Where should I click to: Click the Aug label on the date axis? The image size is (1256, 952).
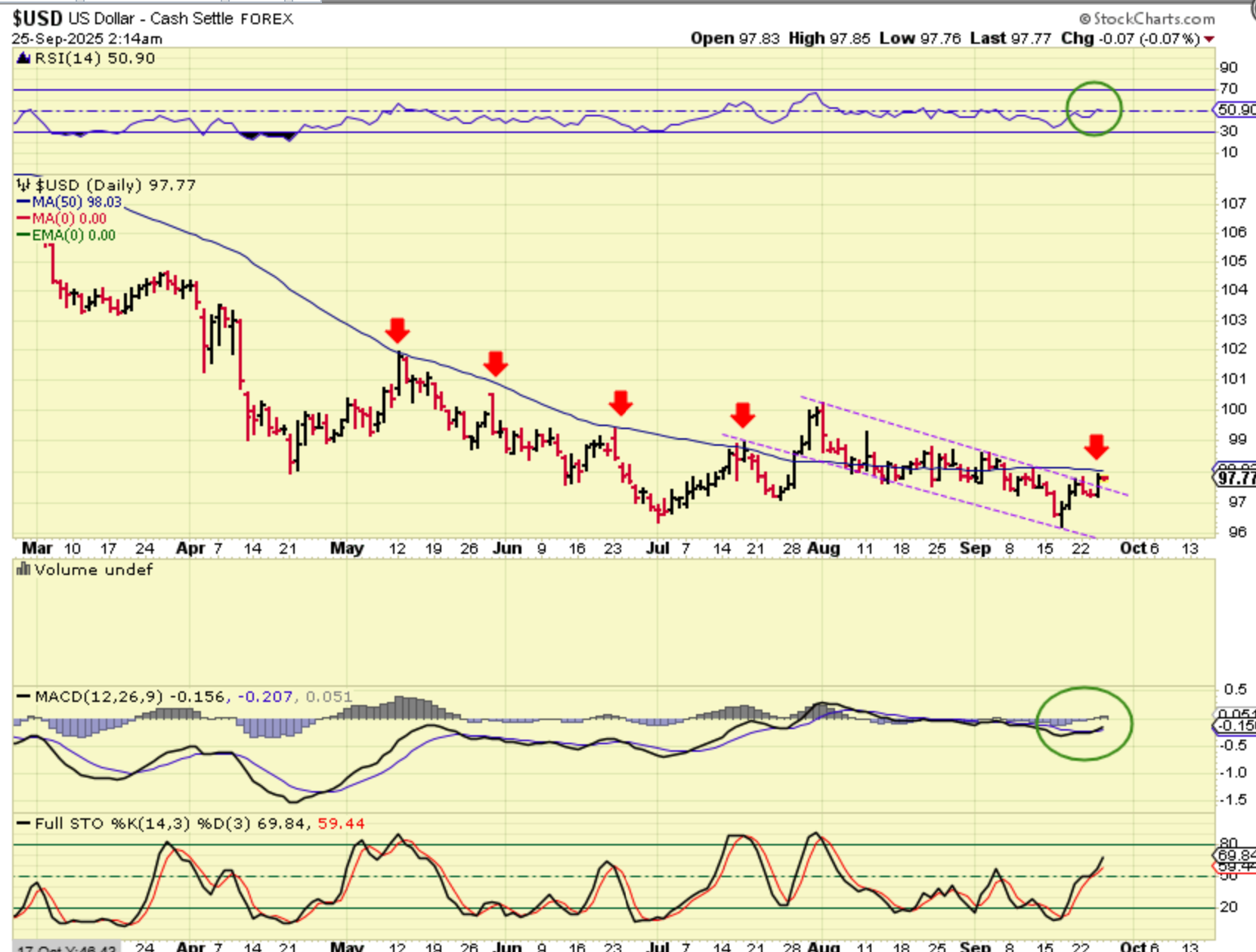(x=824, y=549)
